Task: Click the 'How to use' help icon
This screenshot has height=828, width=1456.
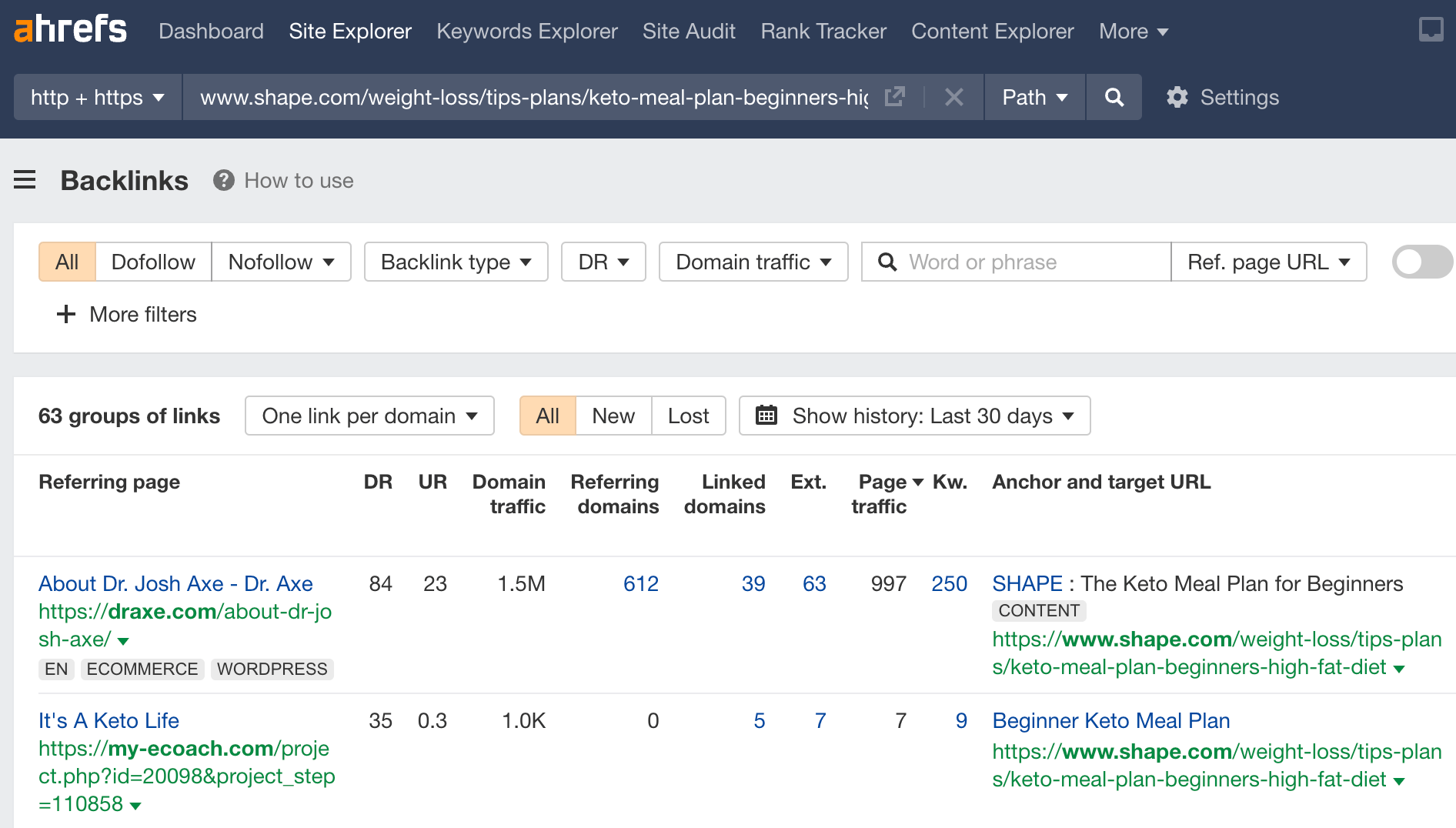Action: (x=222, y=180)
